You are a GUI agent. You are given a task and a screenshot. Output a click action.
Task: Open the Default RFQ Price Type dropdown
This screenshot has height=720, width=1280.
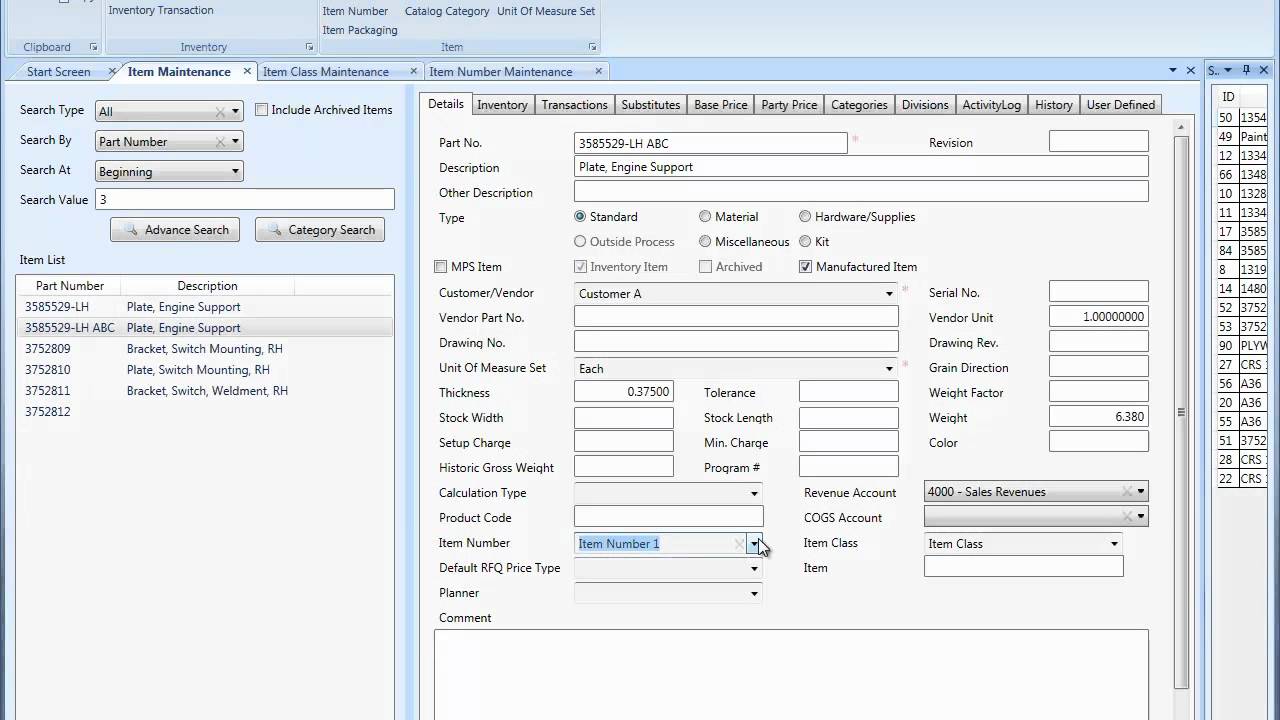[x=754, y=568]
